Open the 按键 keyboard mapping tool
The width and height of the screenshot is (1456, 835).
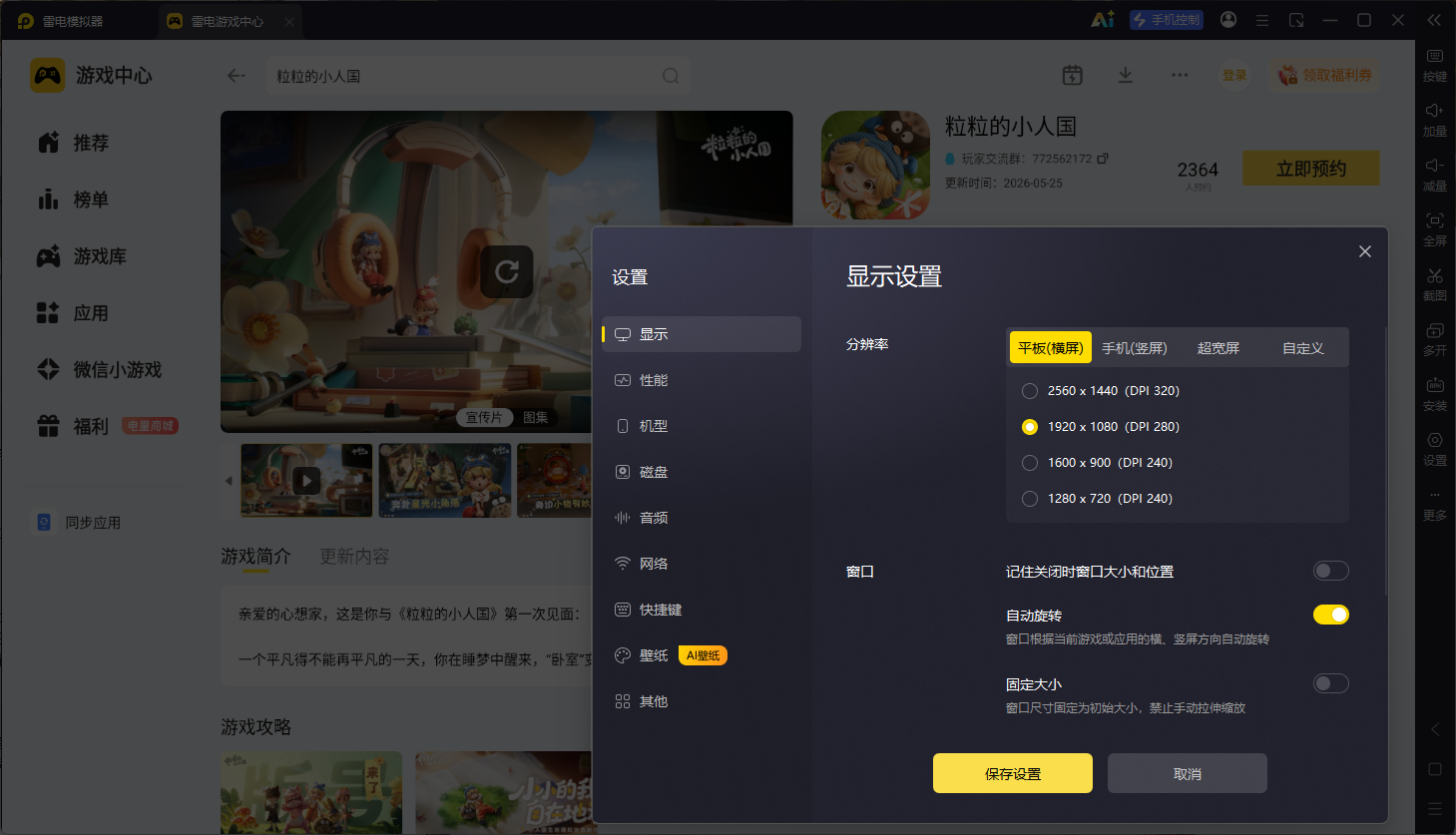click(1435, 65)
